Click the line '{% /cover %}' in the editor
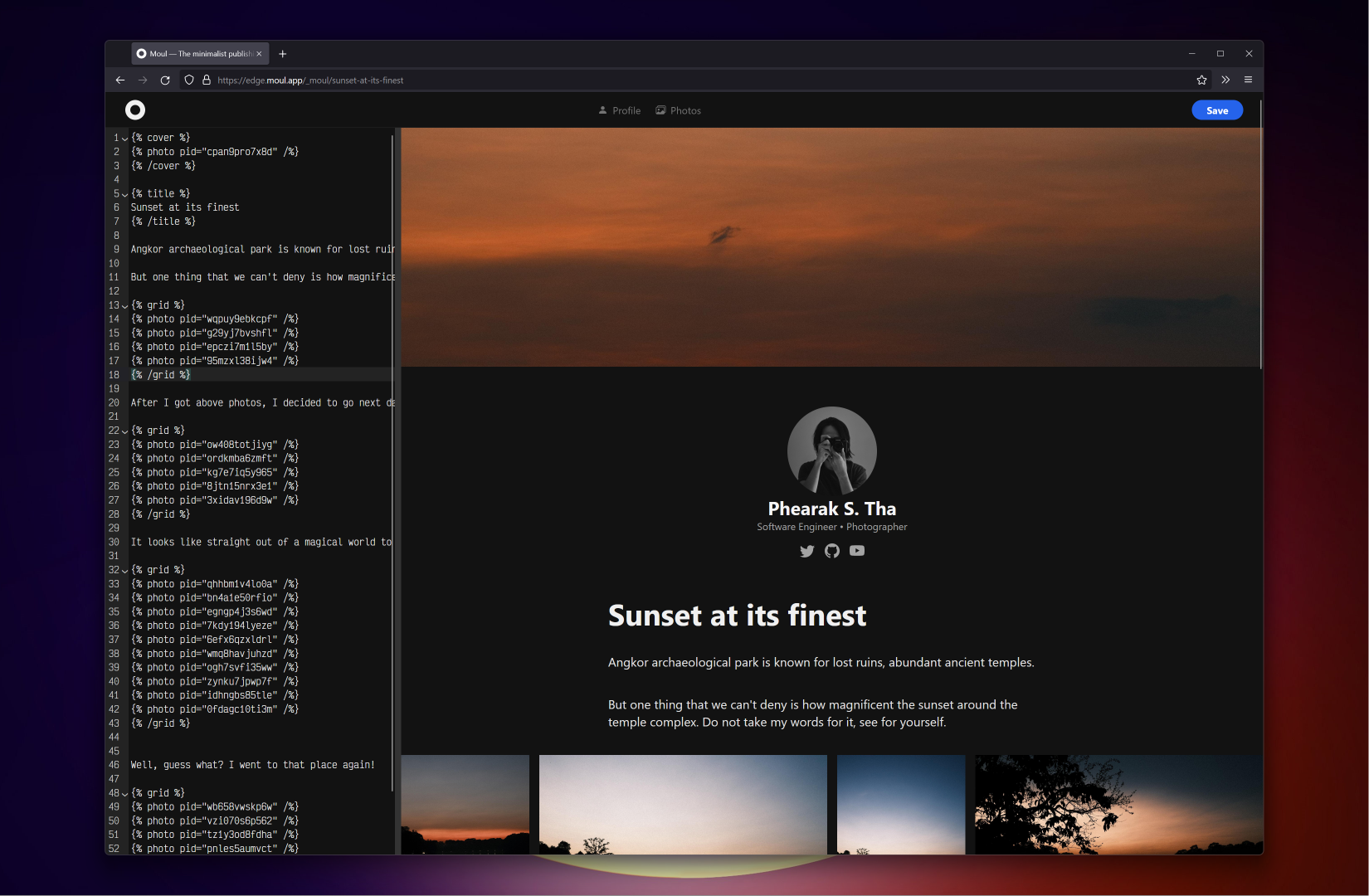The width and height of the screenshot is (1369, 896). click(163, 166)
